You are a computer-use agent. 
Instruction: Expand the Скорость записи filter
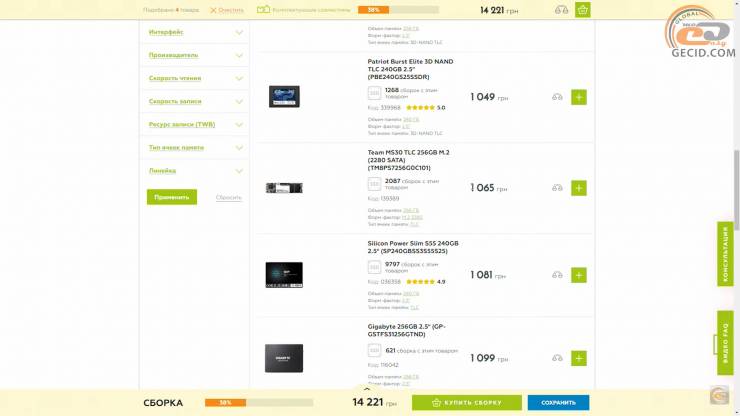click(195, 102)
